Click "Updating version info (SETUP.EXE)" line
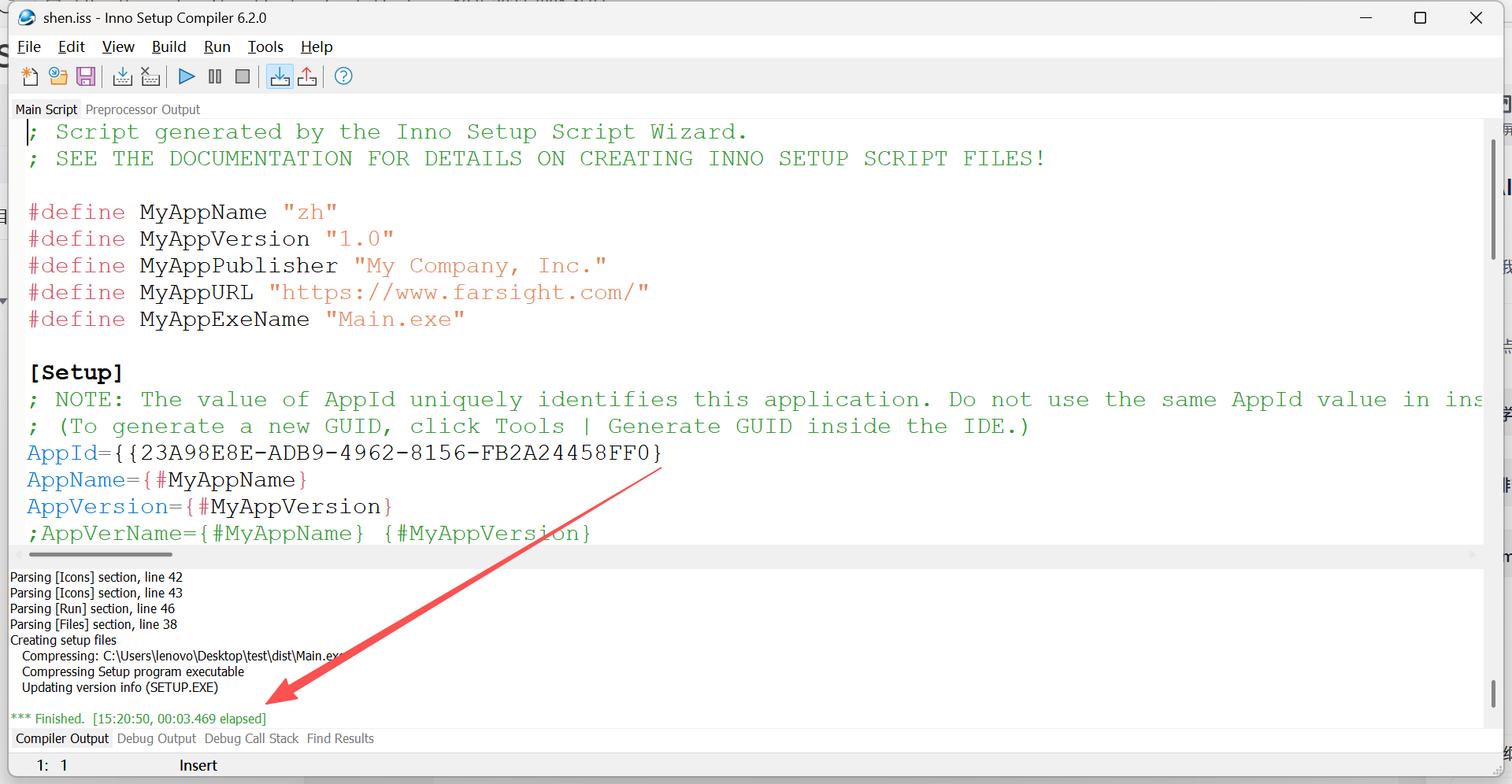The height and width of the screenshot is (784, 1512). pos(120,687)
